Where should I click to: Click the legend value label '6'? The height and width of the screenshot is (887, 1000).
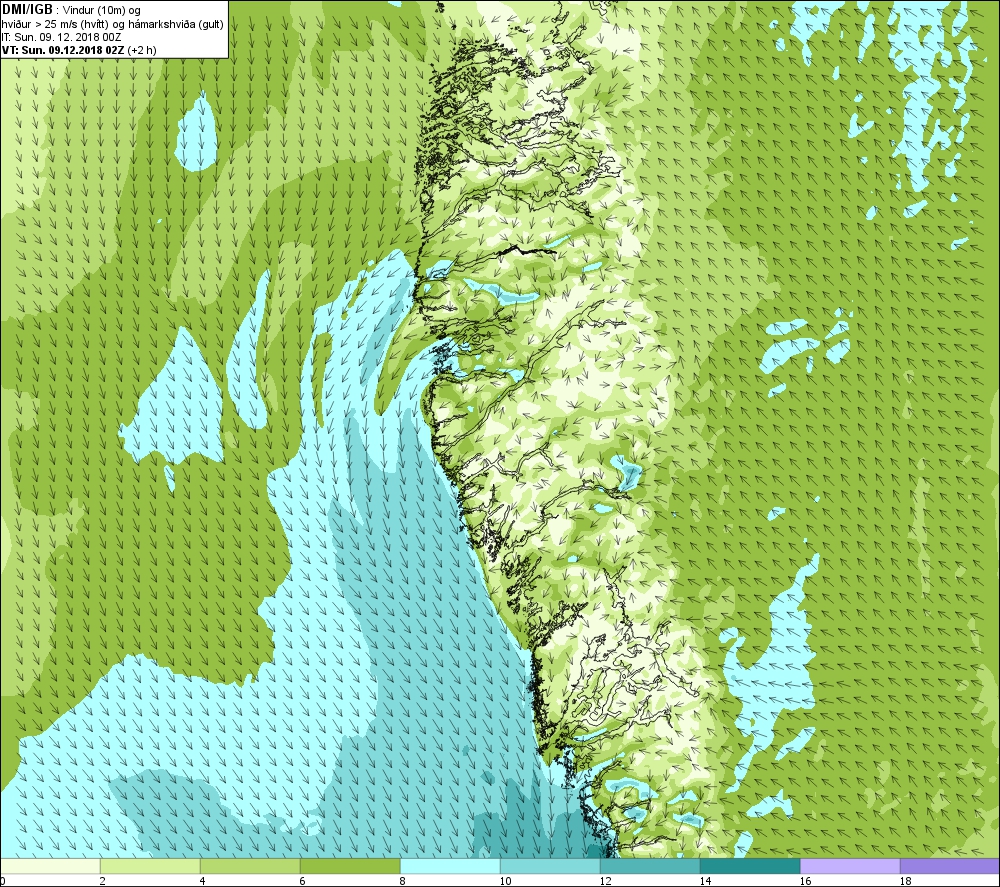[303, 881]
